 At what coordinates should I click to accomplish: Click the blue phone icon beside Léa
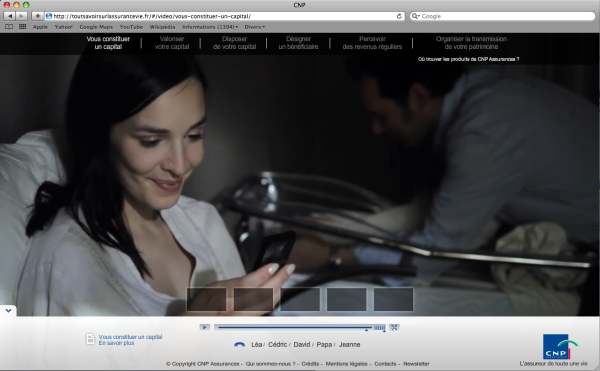tap(240, 345)
